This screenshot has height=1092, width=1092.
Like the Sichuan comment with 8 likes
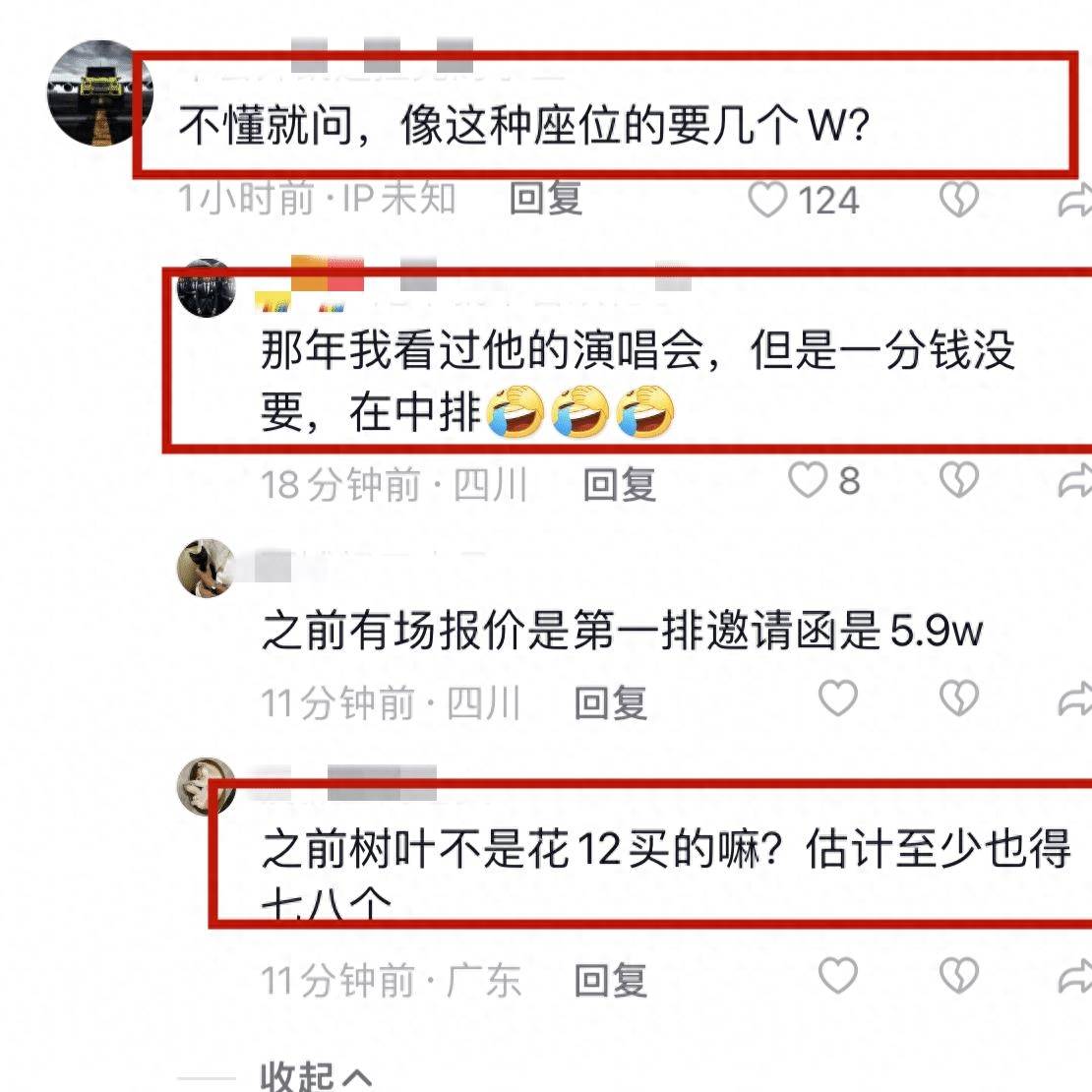point(807,480)
